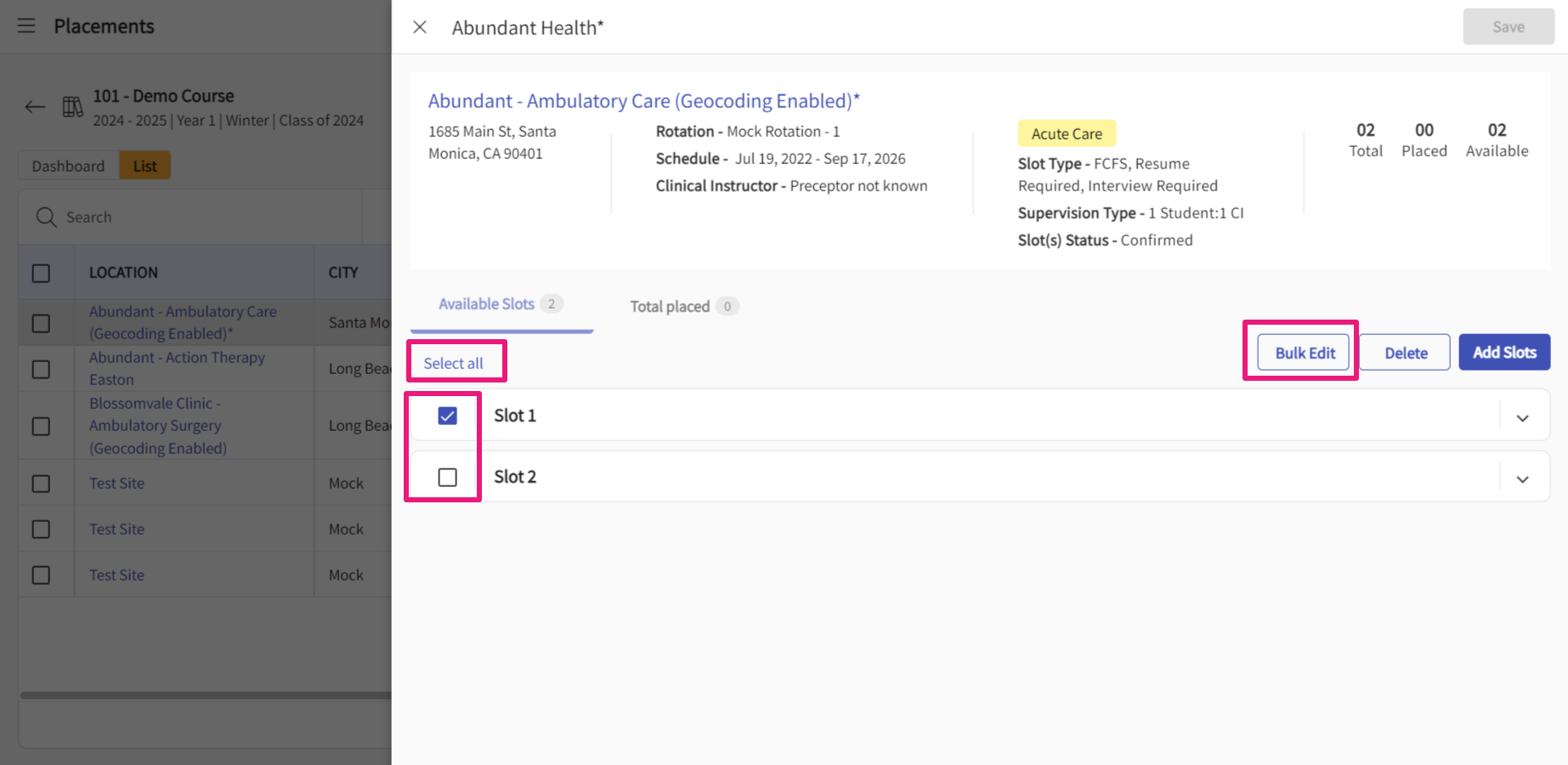The image size is (1568, 765).
Task: Open Abundant - Ambulatory Care title link
Action: [x=643, y=101]
